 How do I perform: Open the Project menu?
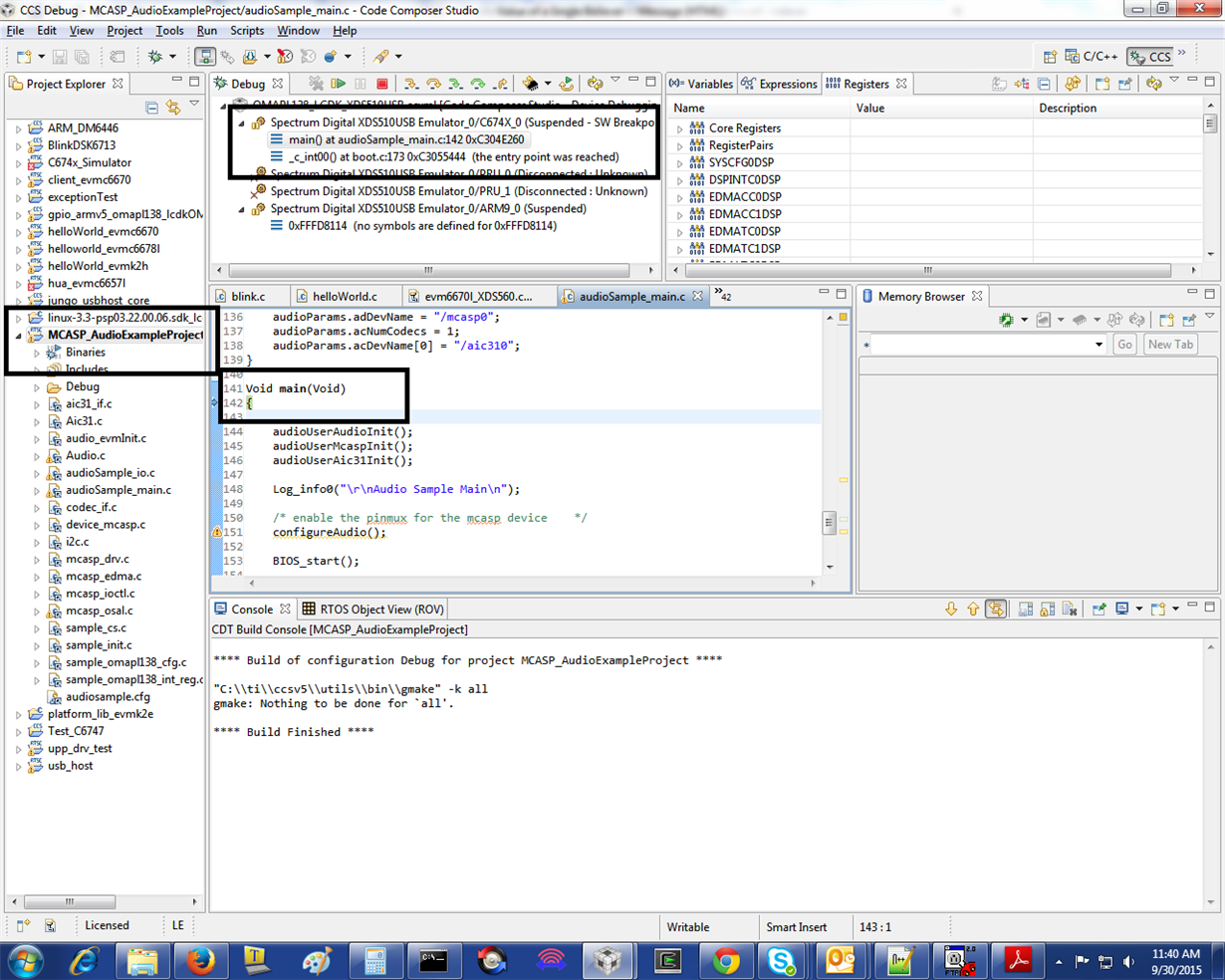pos(124,31)
